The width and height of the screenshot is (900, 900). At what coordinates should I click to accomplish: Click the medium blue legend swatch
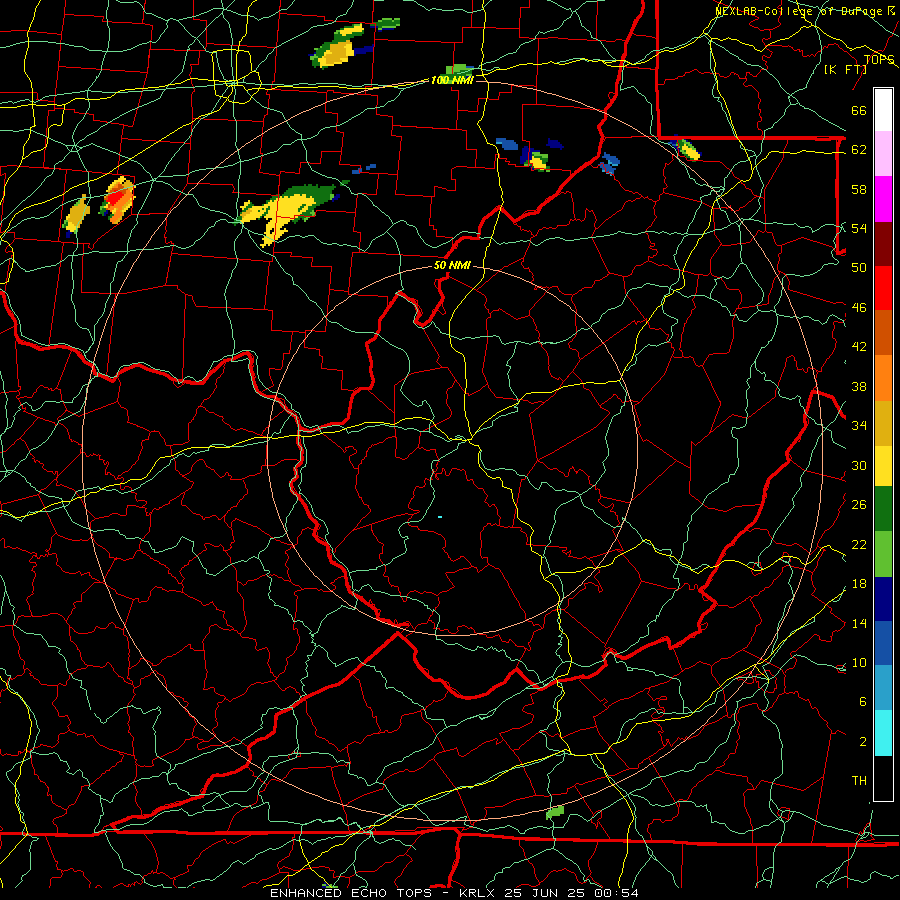(883, 643)
